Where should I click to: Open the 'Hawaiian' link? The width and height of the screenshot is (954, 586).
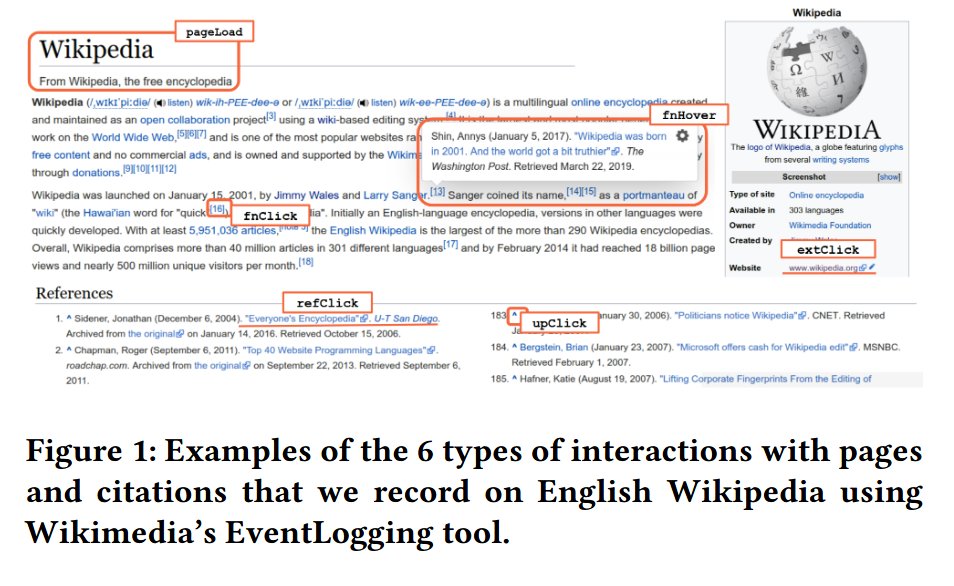pyautogui.click(x=106, y=213)
